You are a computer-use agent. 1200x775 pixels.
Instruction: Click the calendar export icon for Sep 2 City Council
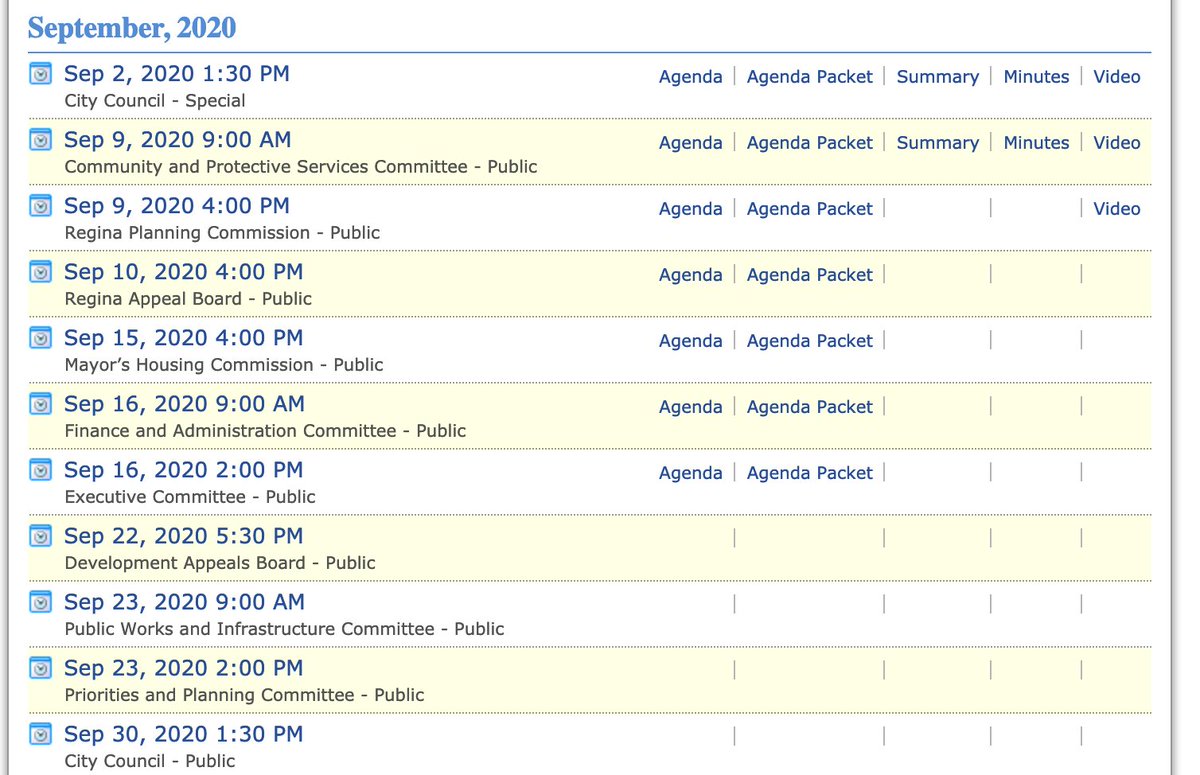click(x=40, y=73)
